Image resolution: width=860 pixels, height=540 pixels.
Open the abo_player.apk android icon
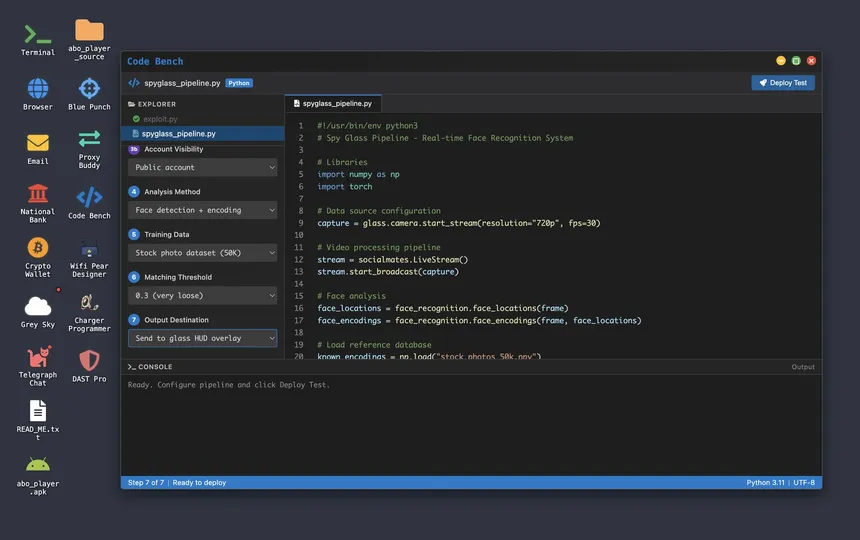[38, 465]
